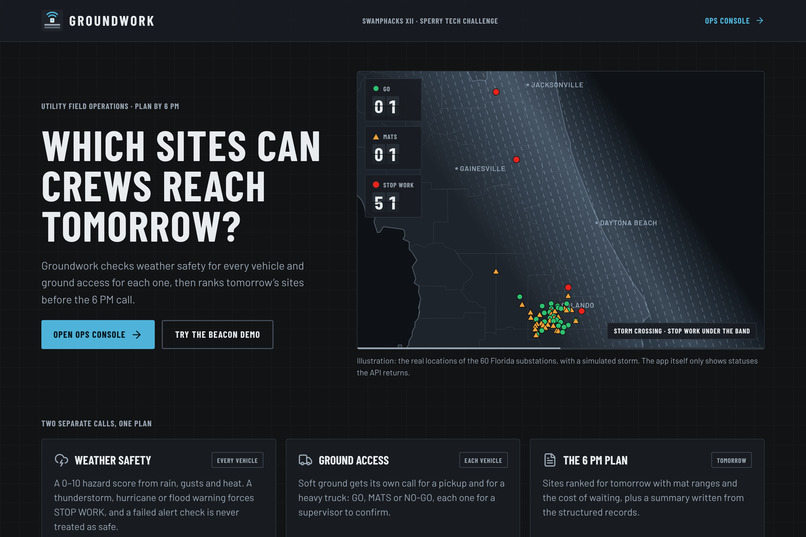The image size is (806, 537).
Task: Click the STORM CROSSING banner on map
Action: click(682, 331)
